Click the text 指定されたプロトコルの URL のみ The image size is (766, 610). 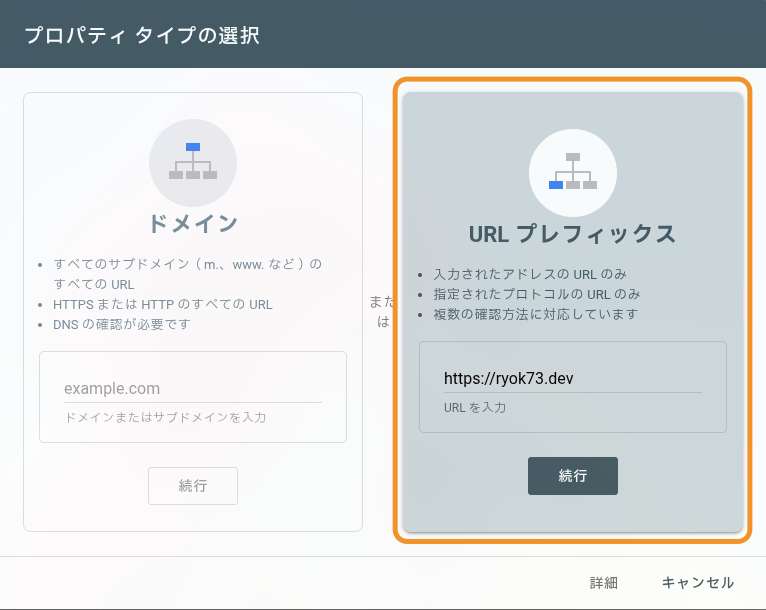tap(536, 294)
